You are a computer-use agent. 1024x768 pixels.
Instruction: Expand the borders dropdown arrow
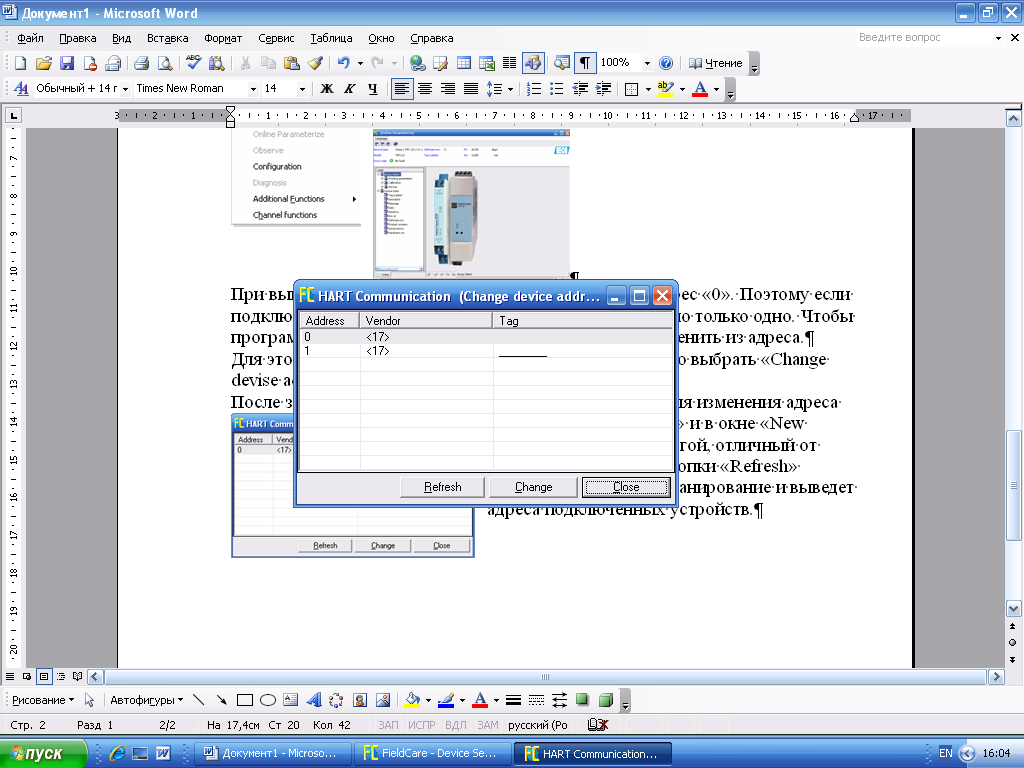[x=648, y=89]
